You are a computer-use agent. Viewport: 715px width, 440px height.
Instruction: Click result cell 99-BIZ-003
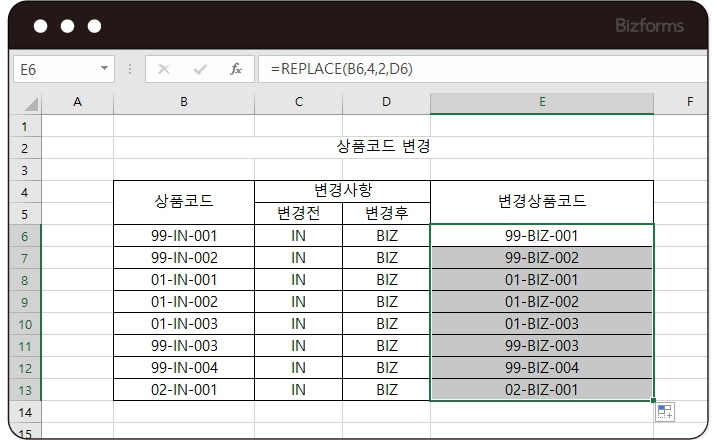(x=542, y=346)
